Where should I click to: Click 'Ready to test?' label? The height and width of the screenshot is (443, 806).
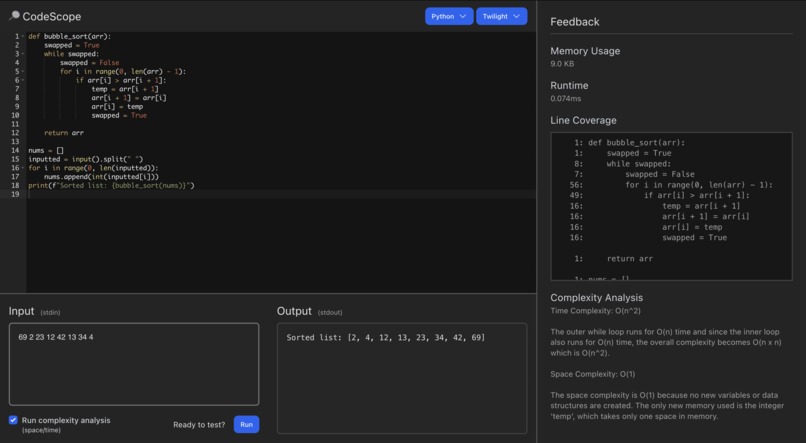199,425
